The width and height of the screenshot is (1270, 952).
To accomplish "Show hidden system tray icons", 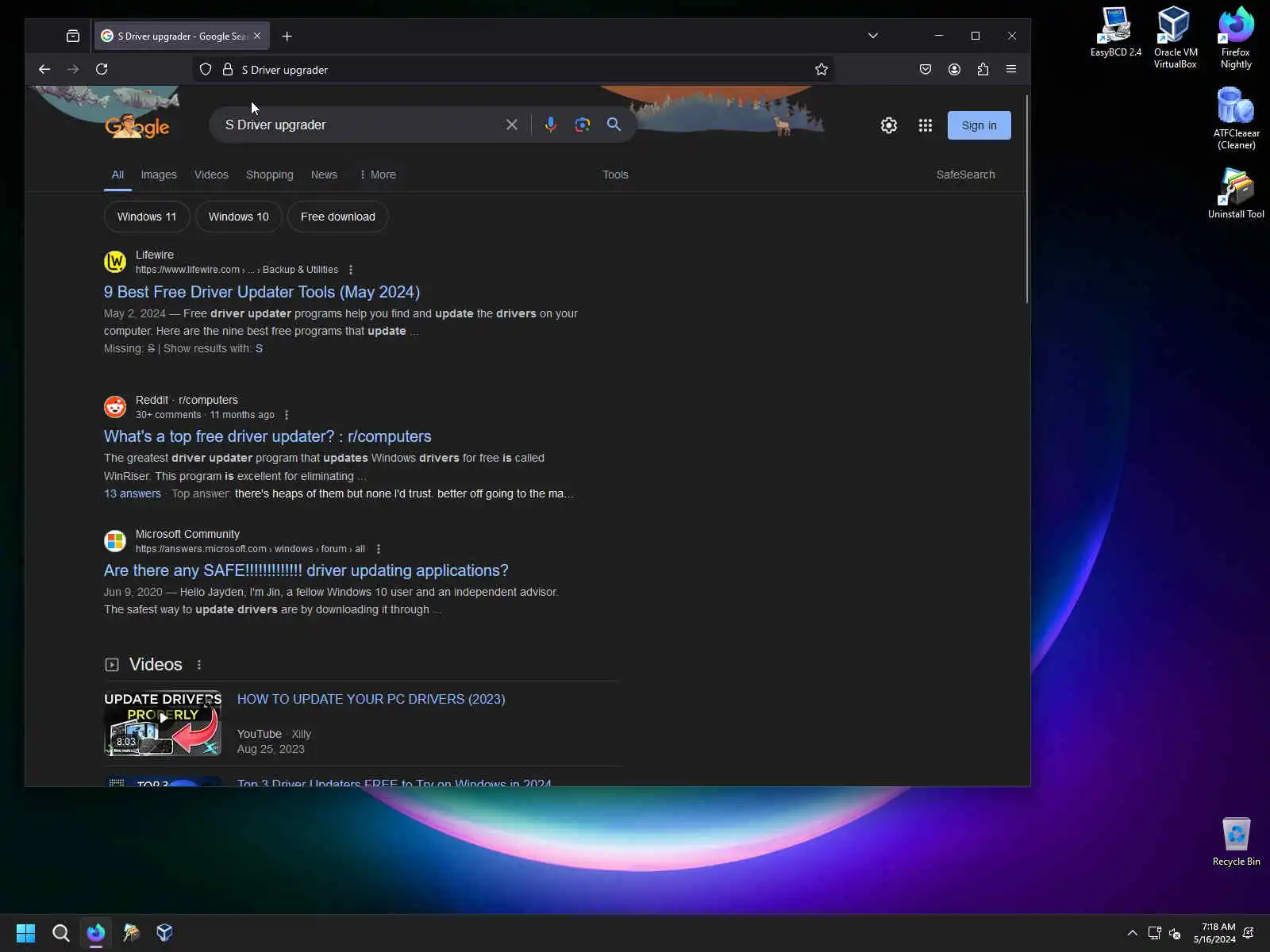I will coord(1132,933).
